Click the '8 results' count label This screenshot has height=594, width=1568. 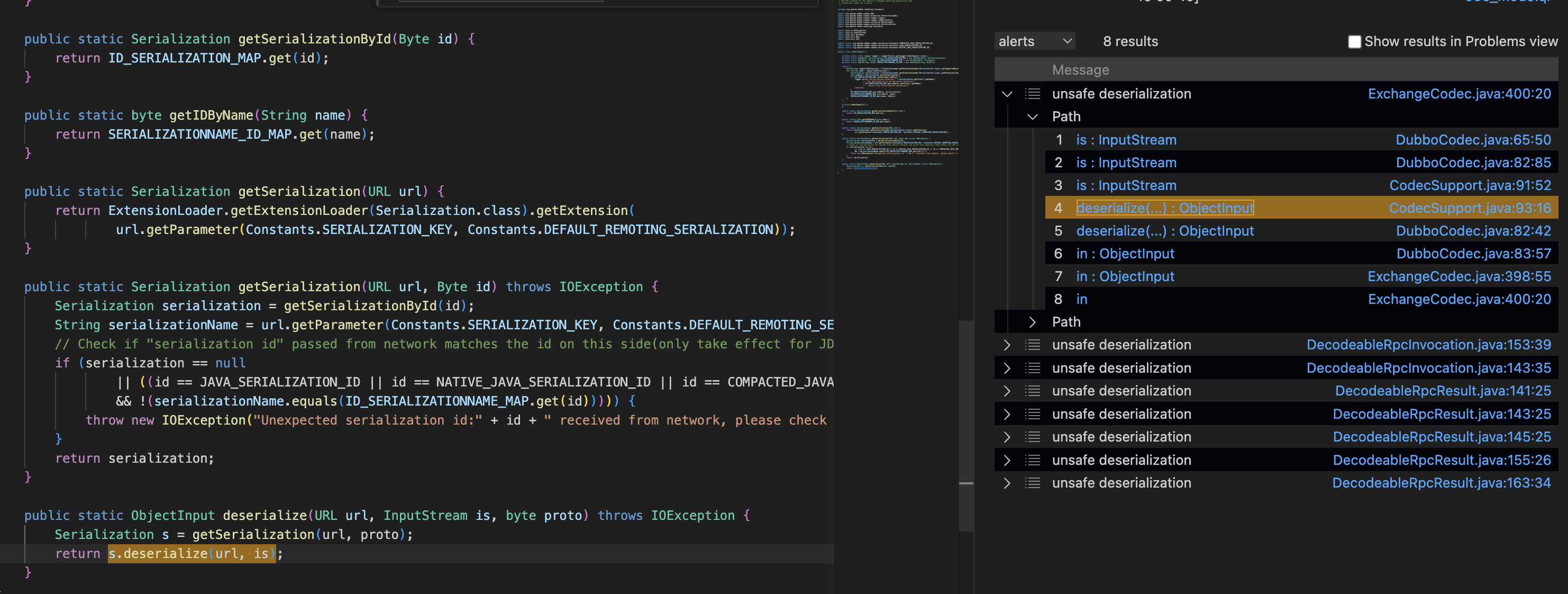(x=1131, y=41)
